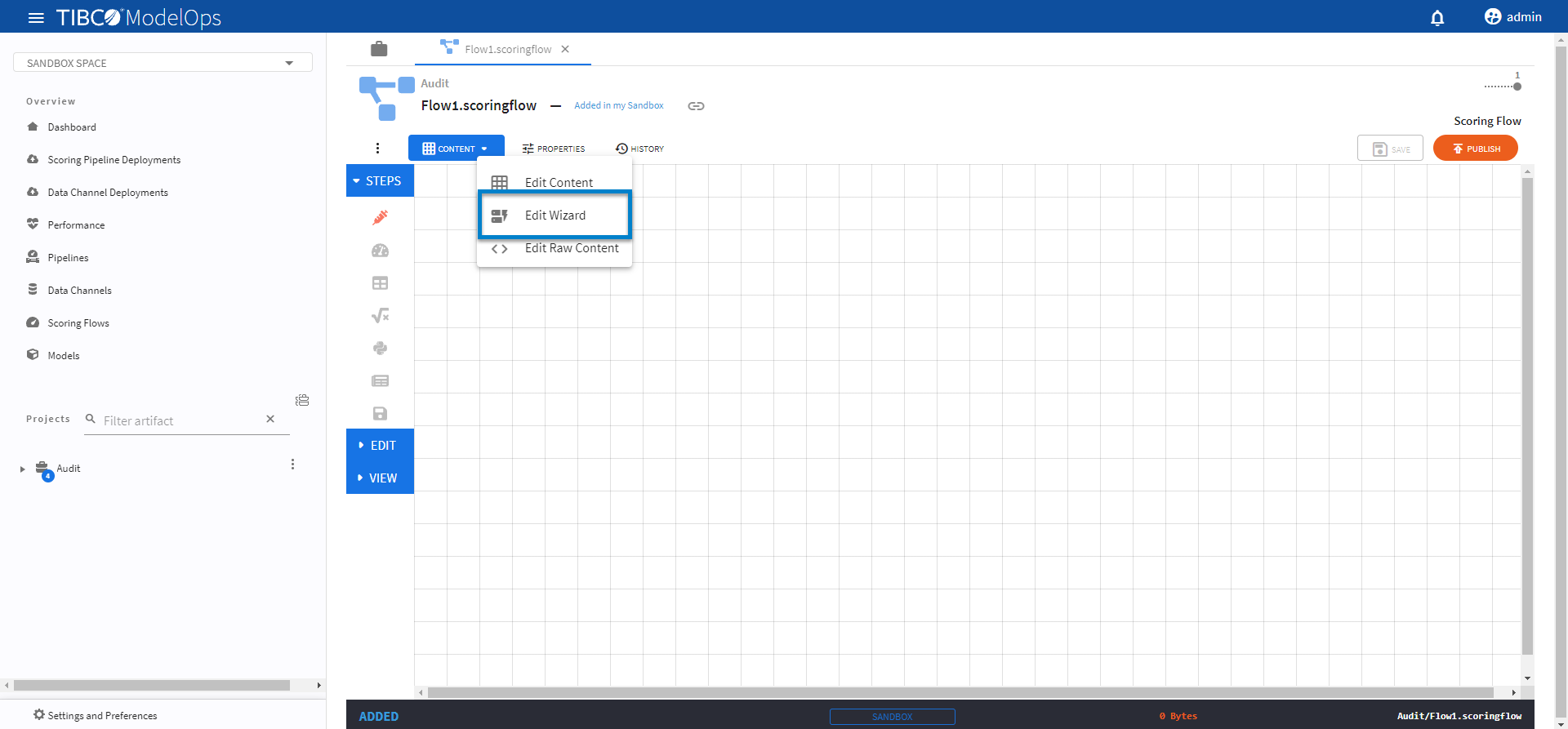Click the Audit/Flow1.scoringflow path text
Viewport: 1568px width, 729px height.
pos(1459,716)
